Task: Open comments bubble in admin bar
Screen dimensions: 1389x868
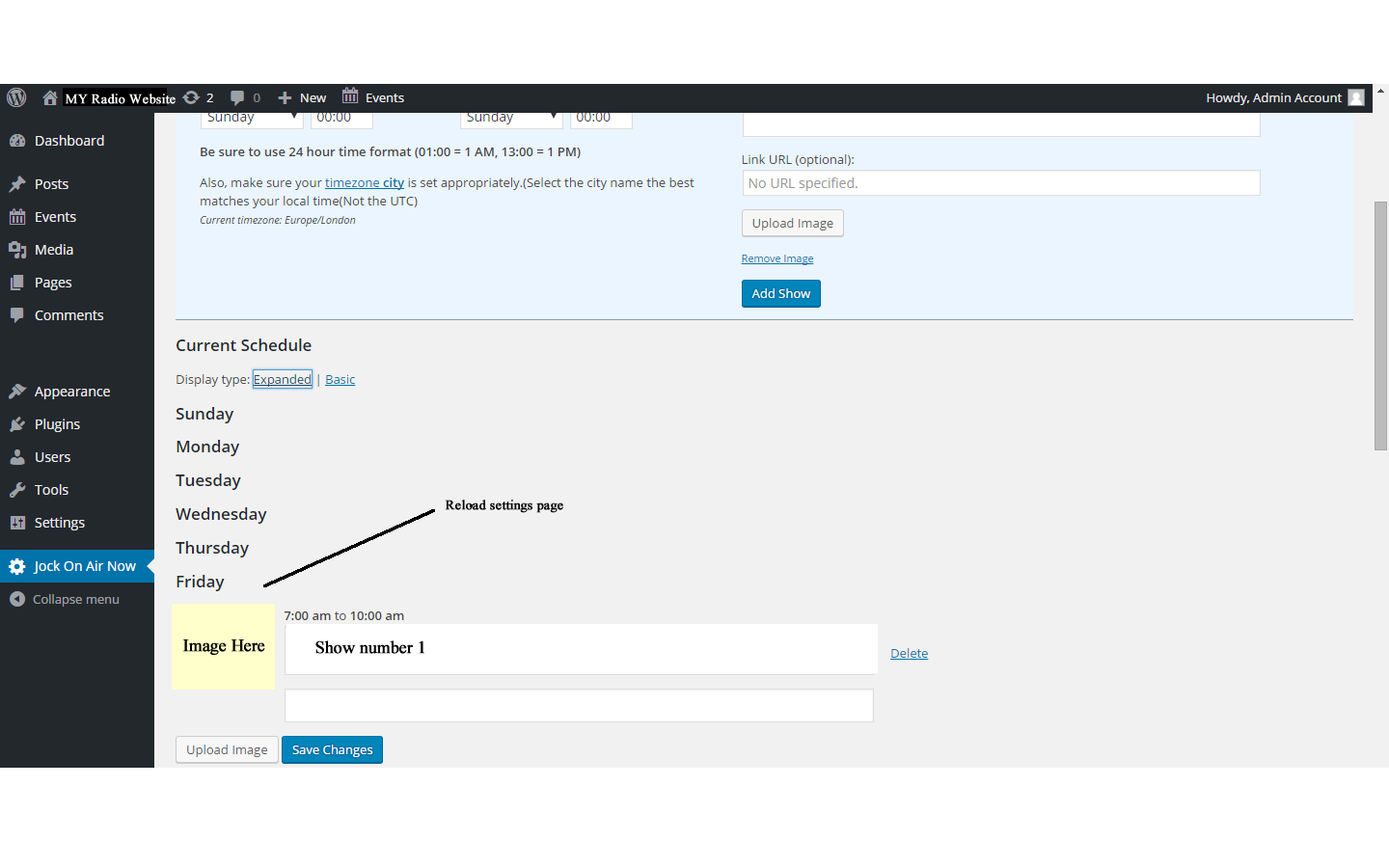Action: [237, 97]
